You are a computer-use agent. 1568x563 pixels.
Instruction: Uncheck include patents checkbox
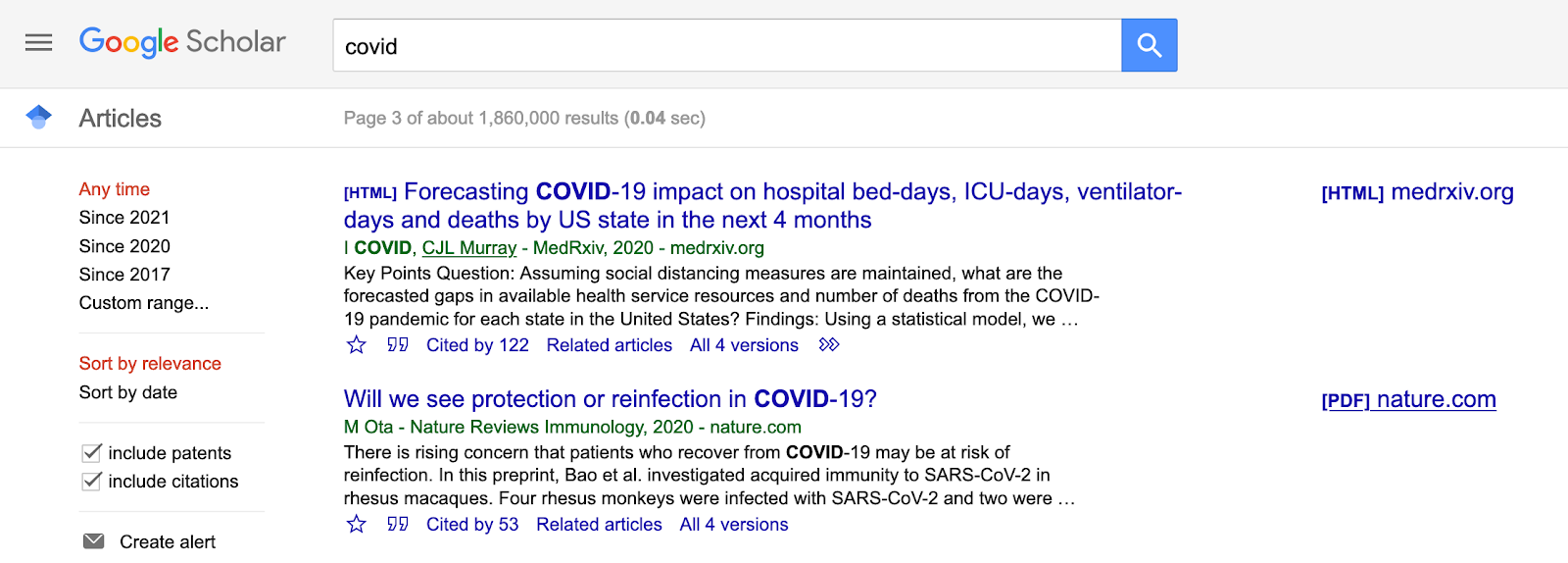[x=91, y=452]
